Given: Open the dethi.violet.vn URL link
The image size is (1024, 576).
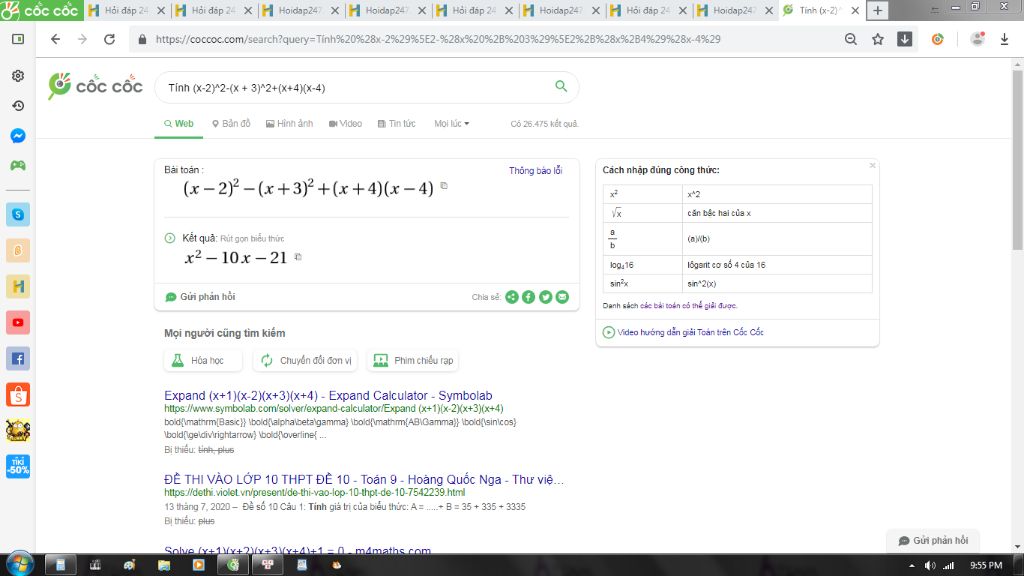Looking at the screenshot, I should (315, 492).
